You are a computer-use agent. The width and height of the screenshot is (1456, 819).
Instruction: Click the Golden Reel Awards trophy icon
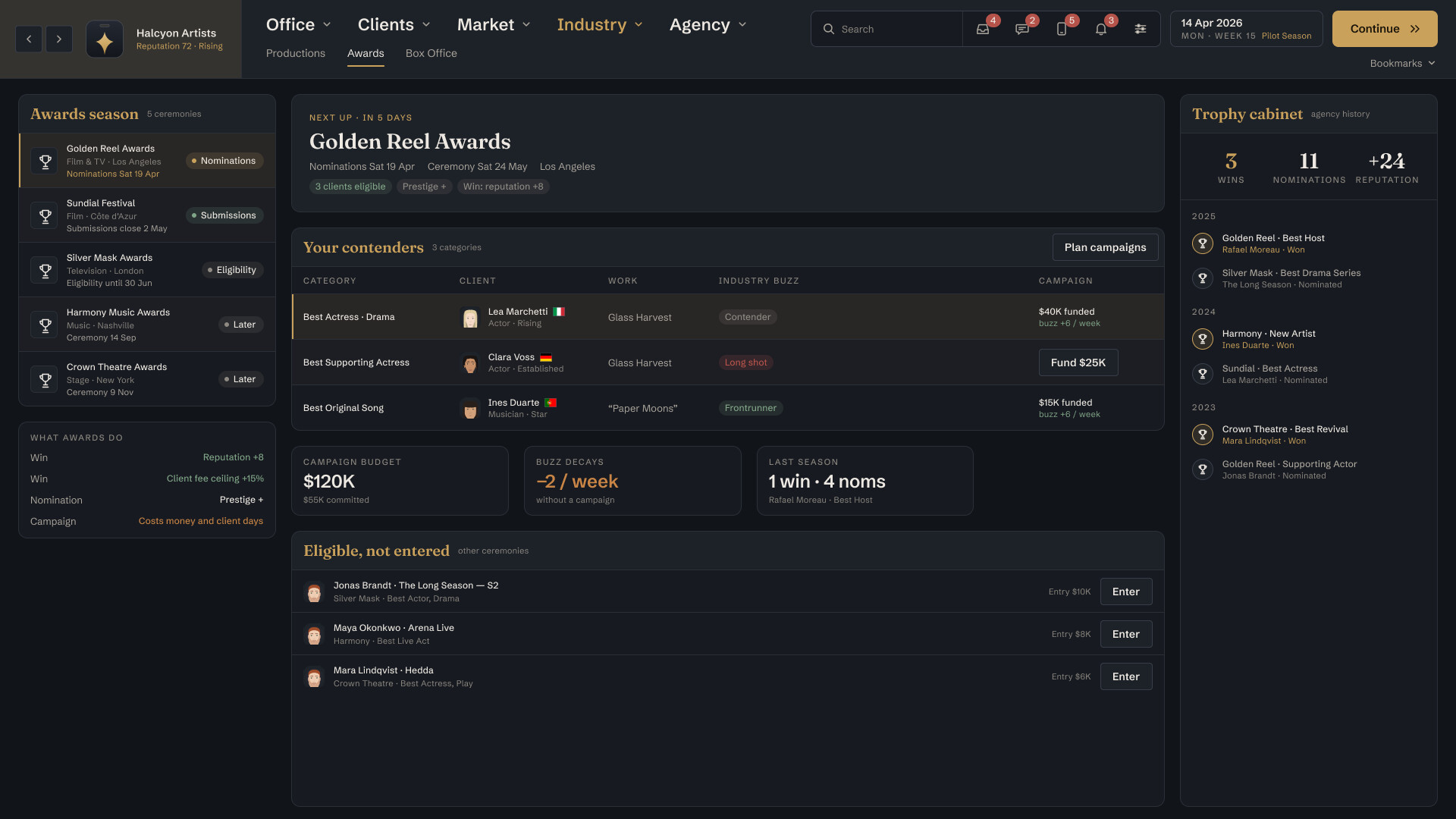pyautogui.click(x=45, y=161)
